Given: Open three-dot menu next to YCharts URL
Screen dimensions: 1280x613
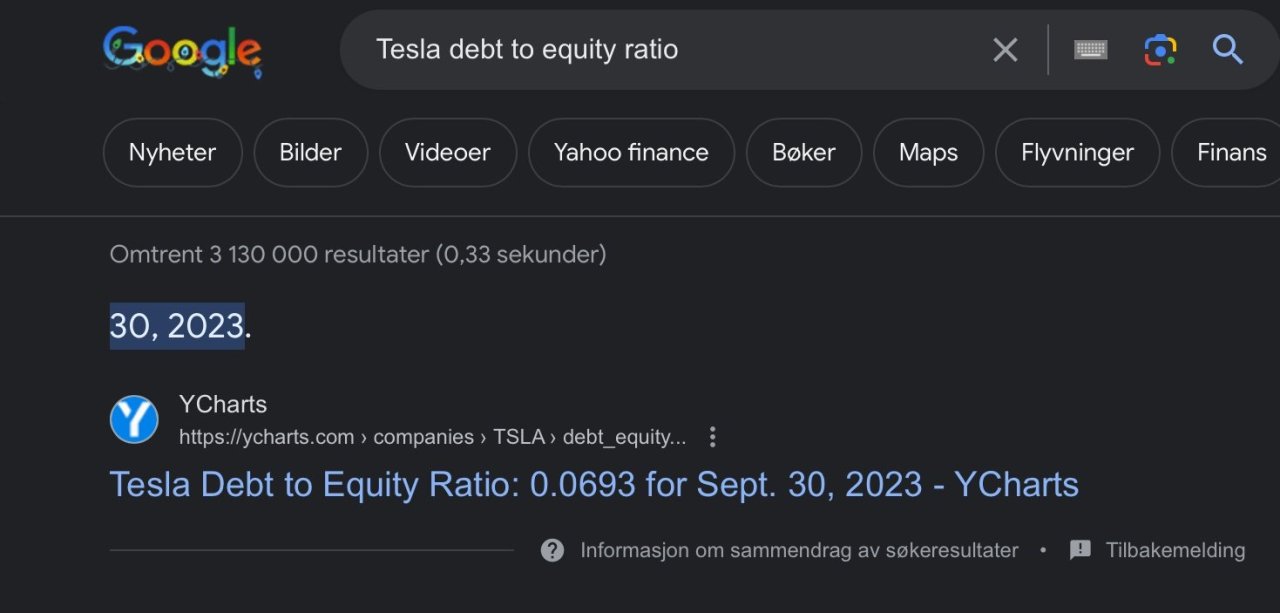Looking at the screenshot, I should click(712, 437).
